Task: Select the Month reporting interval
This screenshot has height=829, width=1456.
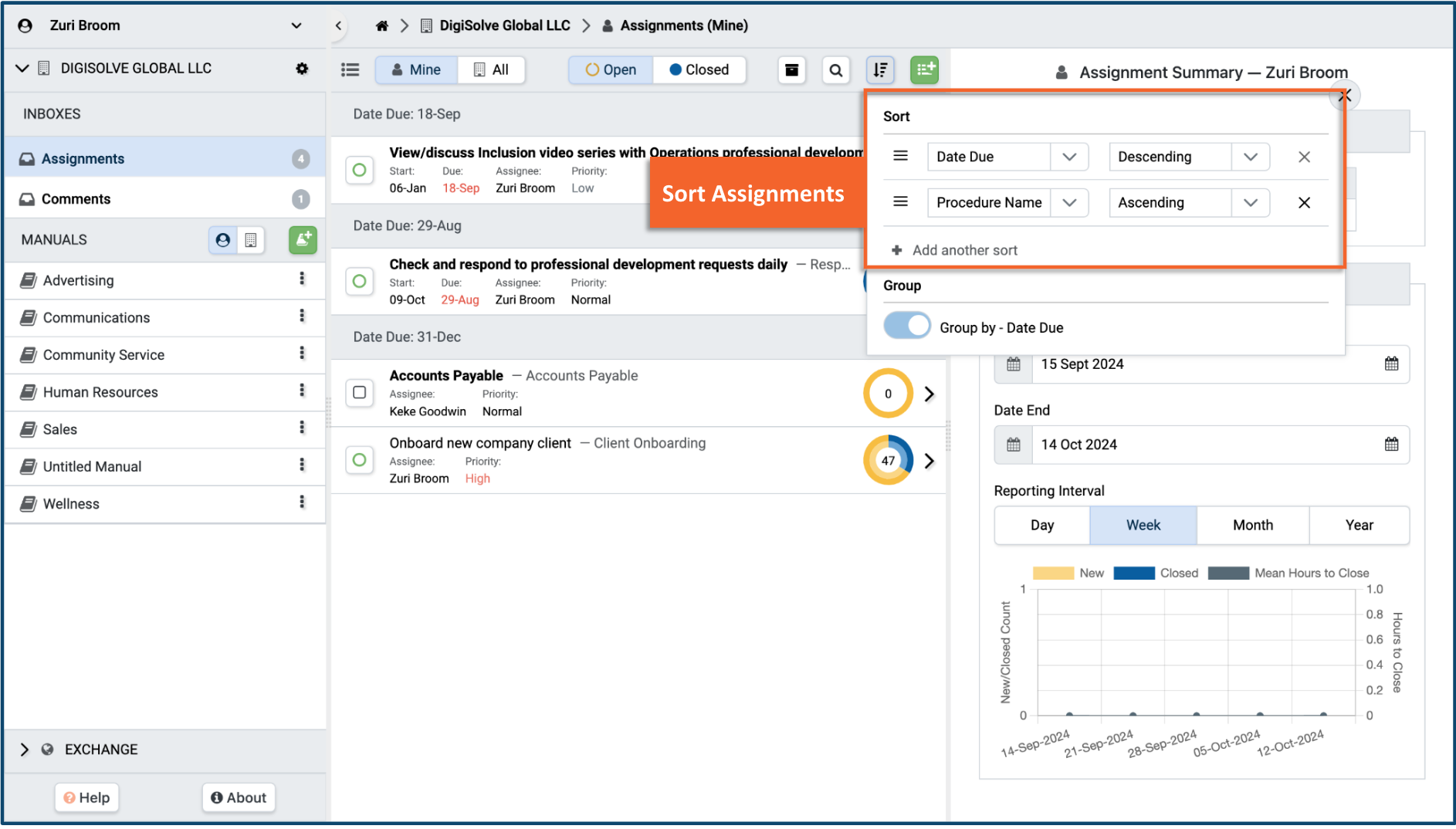Action: click(1252, 526)
